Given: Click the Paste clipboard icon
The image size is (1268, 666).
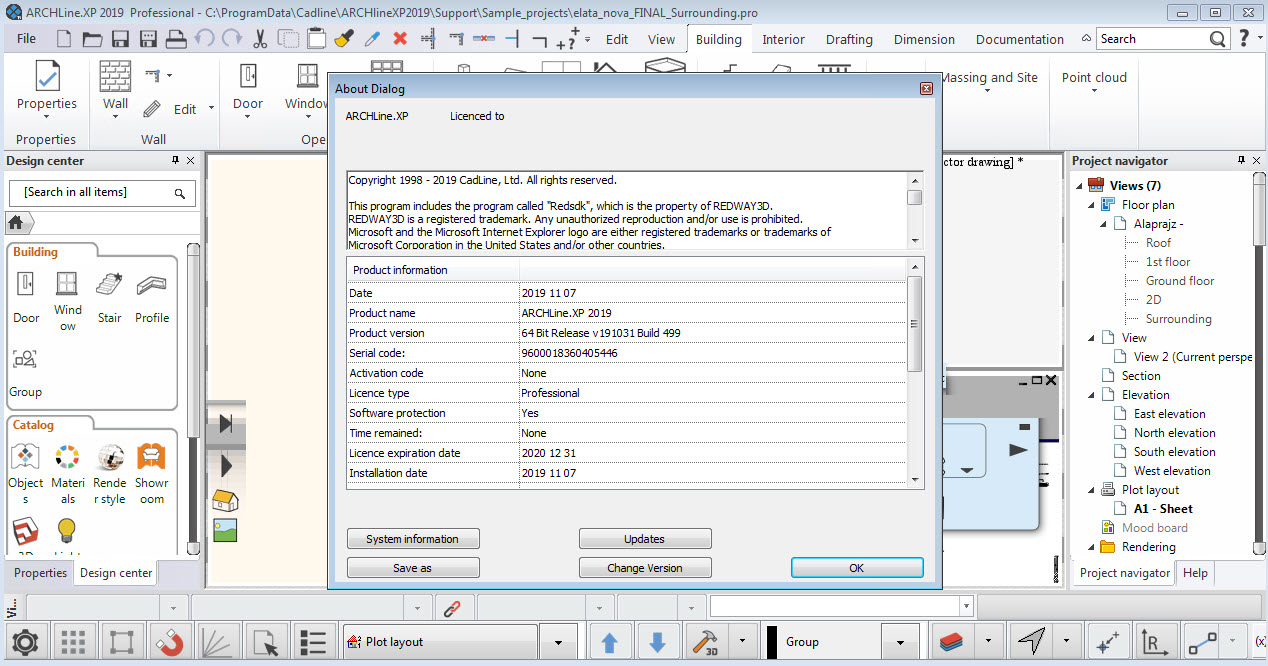Looking at the screenshot, I should click(x=316, y=39).
